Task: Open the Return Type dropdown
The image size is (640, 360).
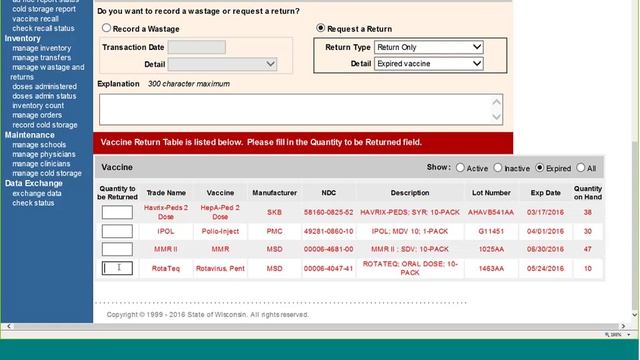Action: (429, 47)
